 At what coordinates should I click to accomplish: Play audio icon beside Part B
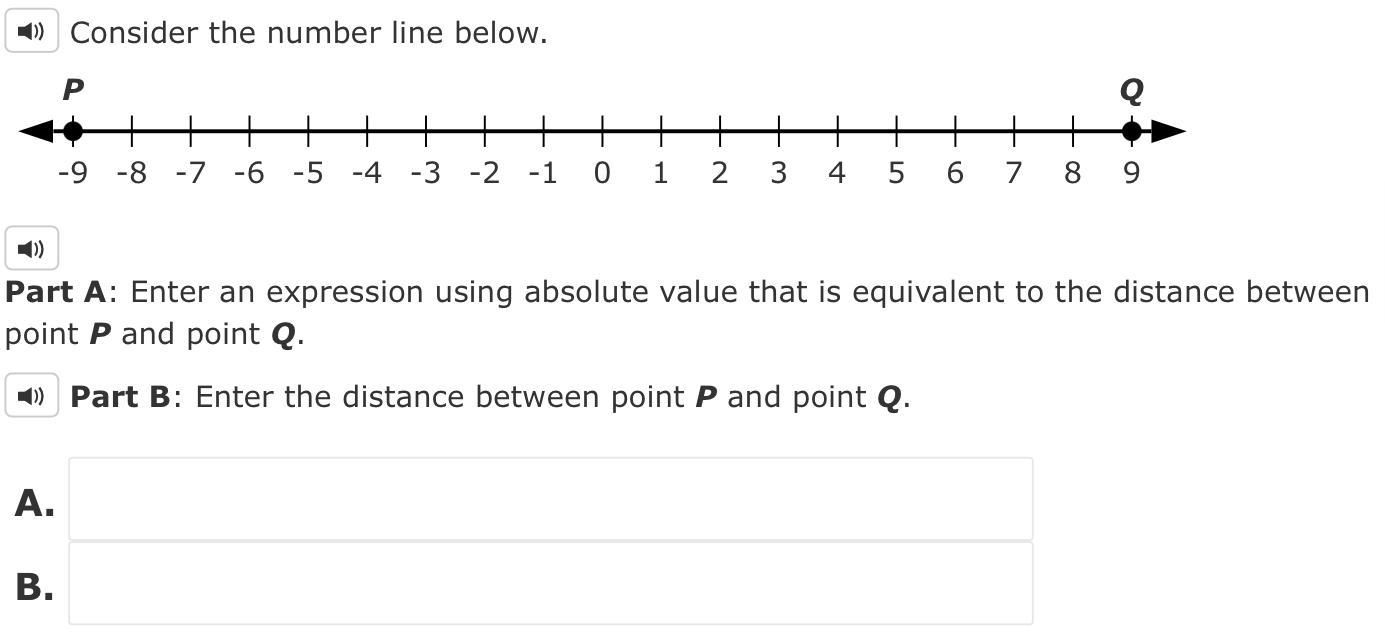point(32,396)
